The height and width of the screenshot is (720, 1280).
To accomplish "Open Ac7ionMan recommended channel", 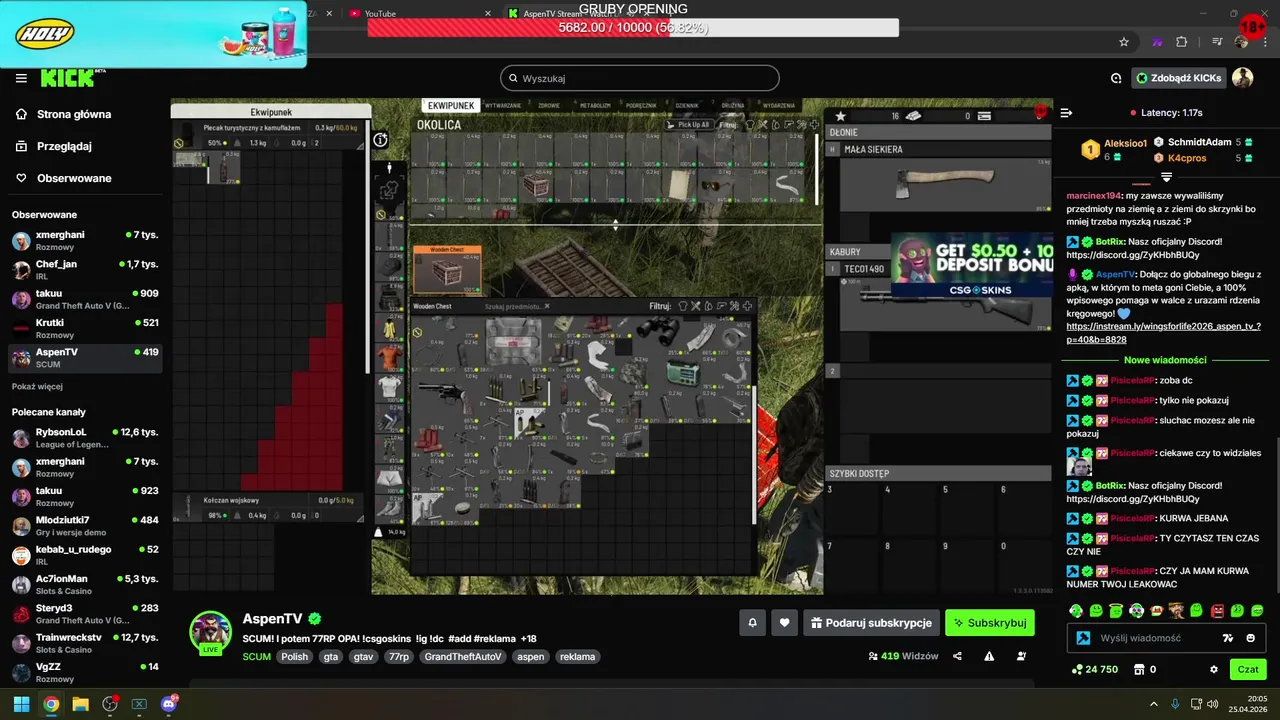I will point(86,584).
